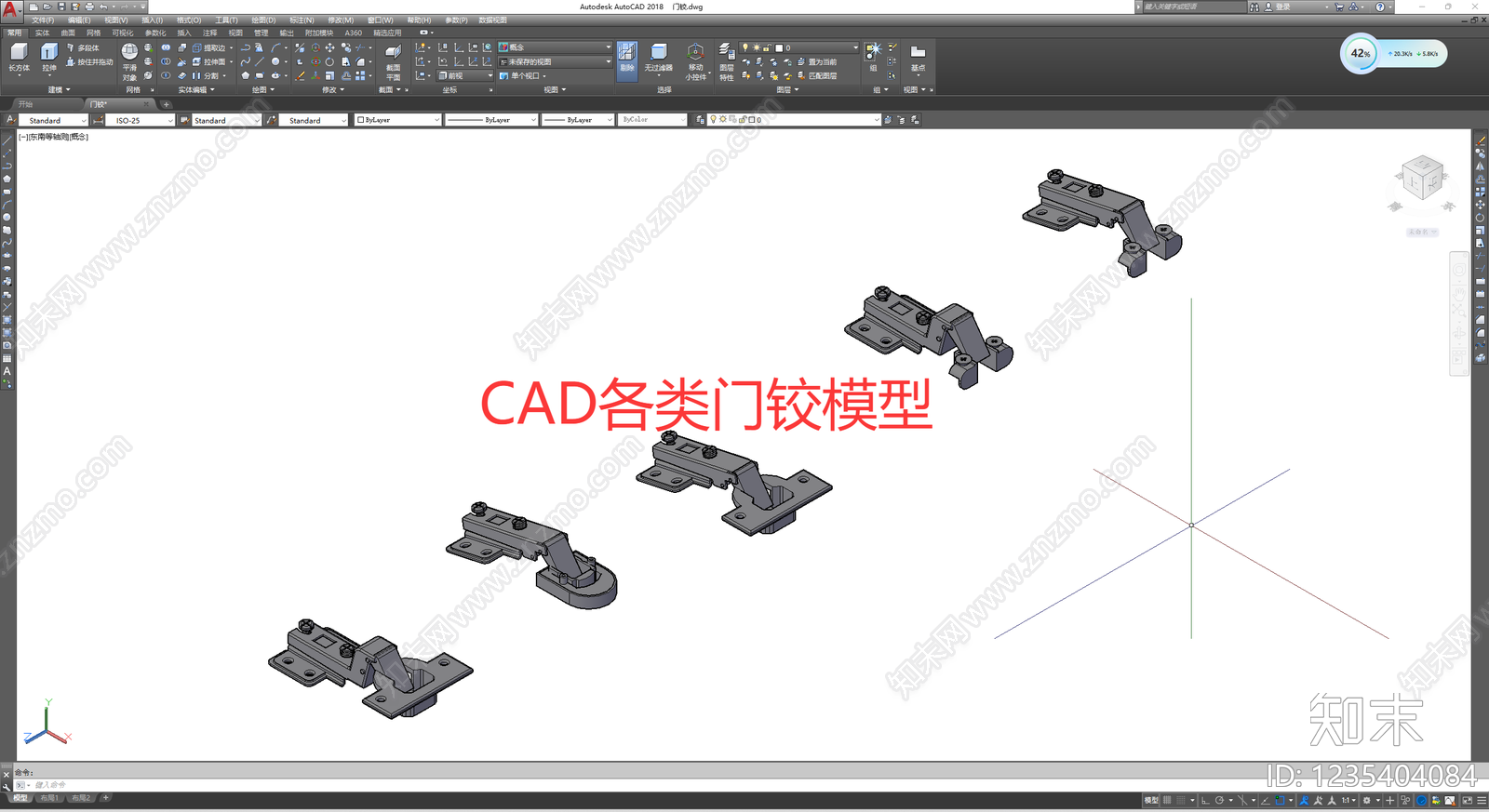Click the 匹配图层 match layer button
The image size is (1489, 812).
(817, 76)
